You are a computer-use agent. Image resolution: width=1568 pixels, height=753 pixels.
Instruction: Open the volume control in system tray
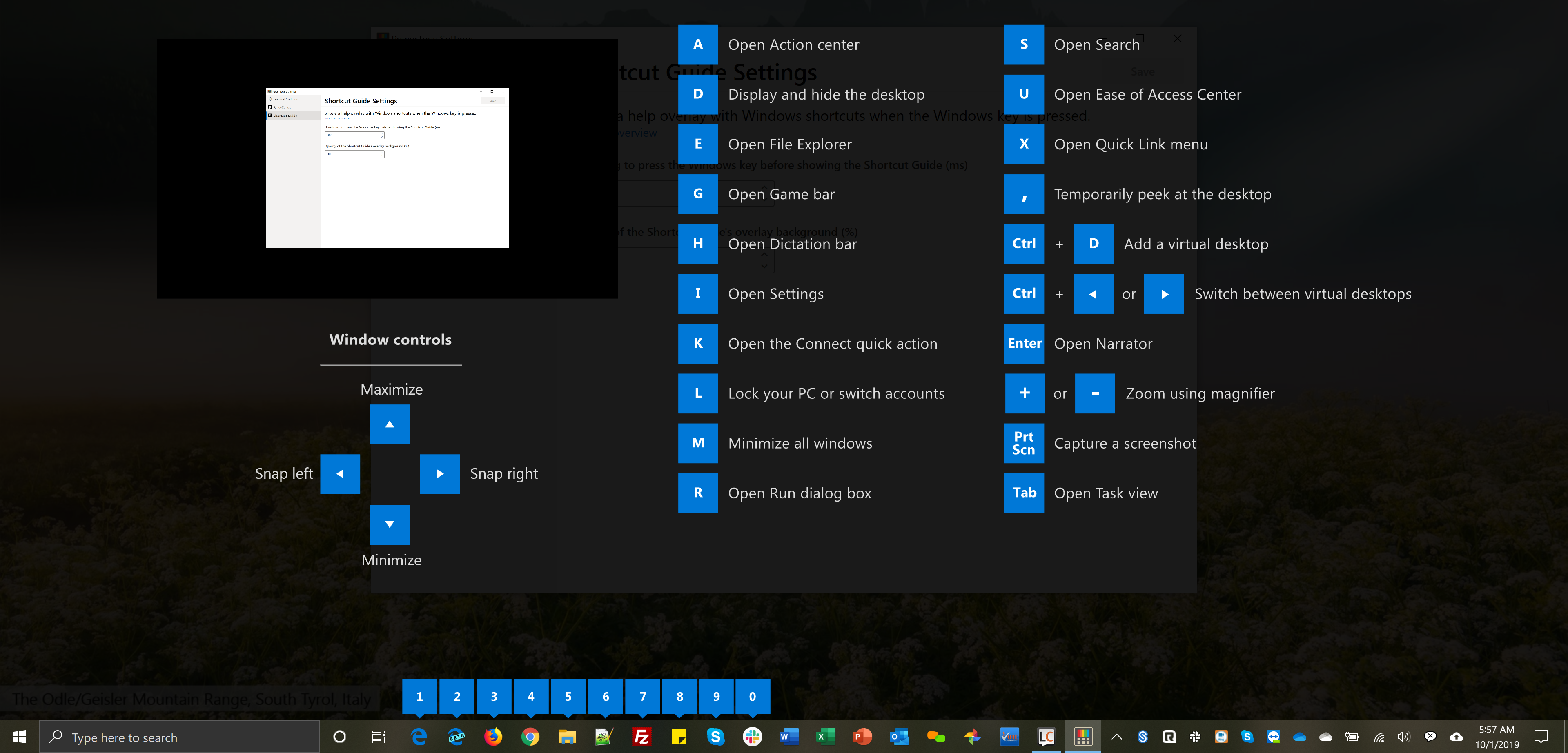pos(1404,737)
